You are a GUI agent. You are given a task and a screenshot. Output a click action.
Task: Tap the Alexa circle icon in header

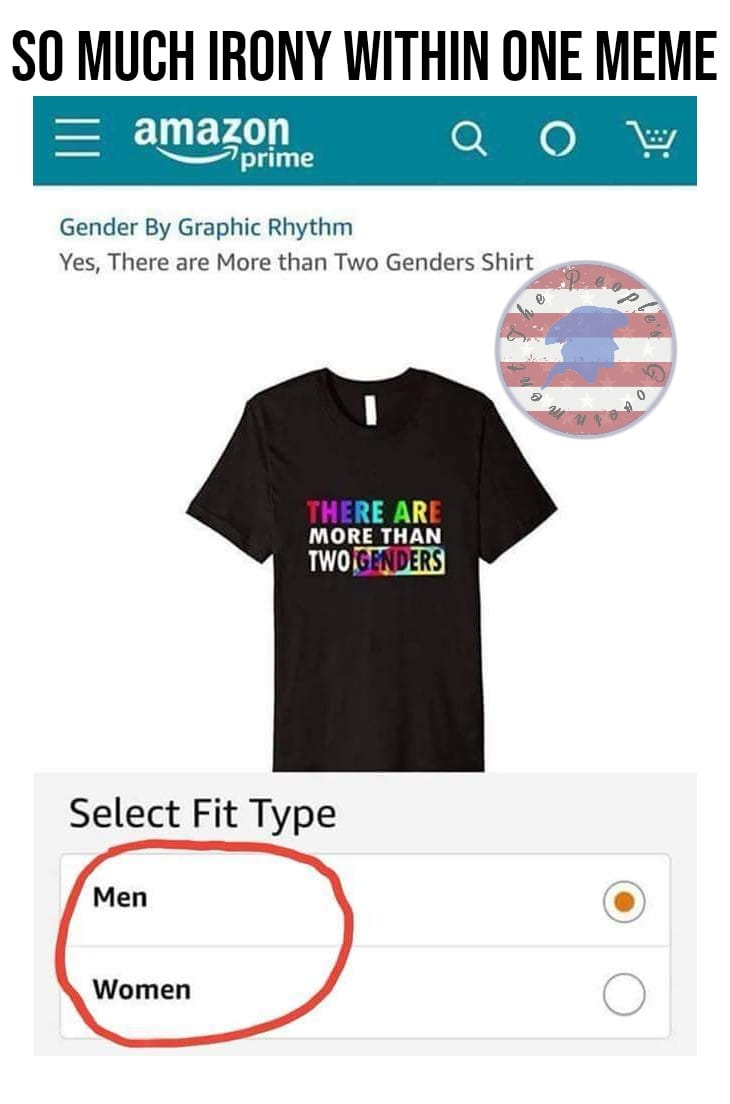pos(558,139)
